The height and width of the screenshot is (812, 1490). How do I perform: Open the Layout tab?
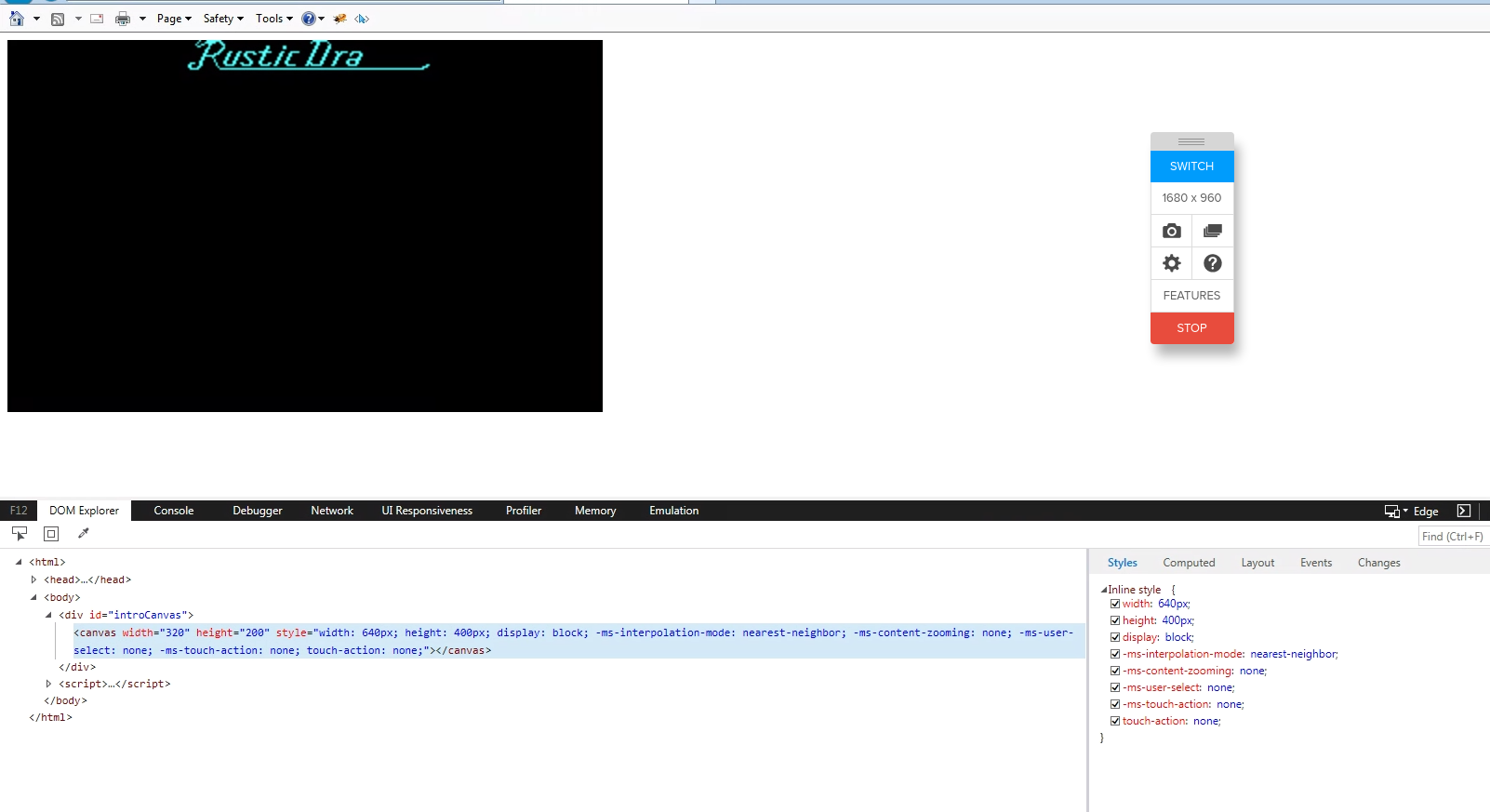pyautogui.click(x=1257, y=563)
